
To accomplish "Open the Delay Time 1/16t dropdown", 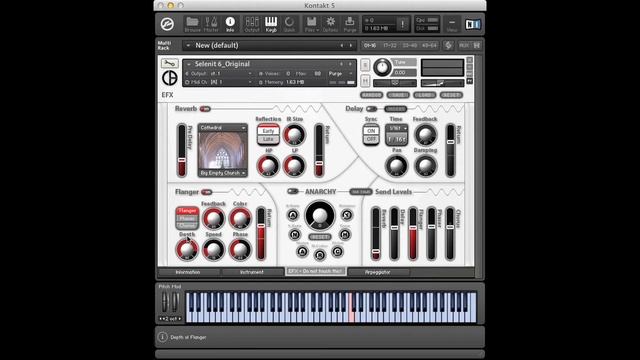I will point(397,128).
